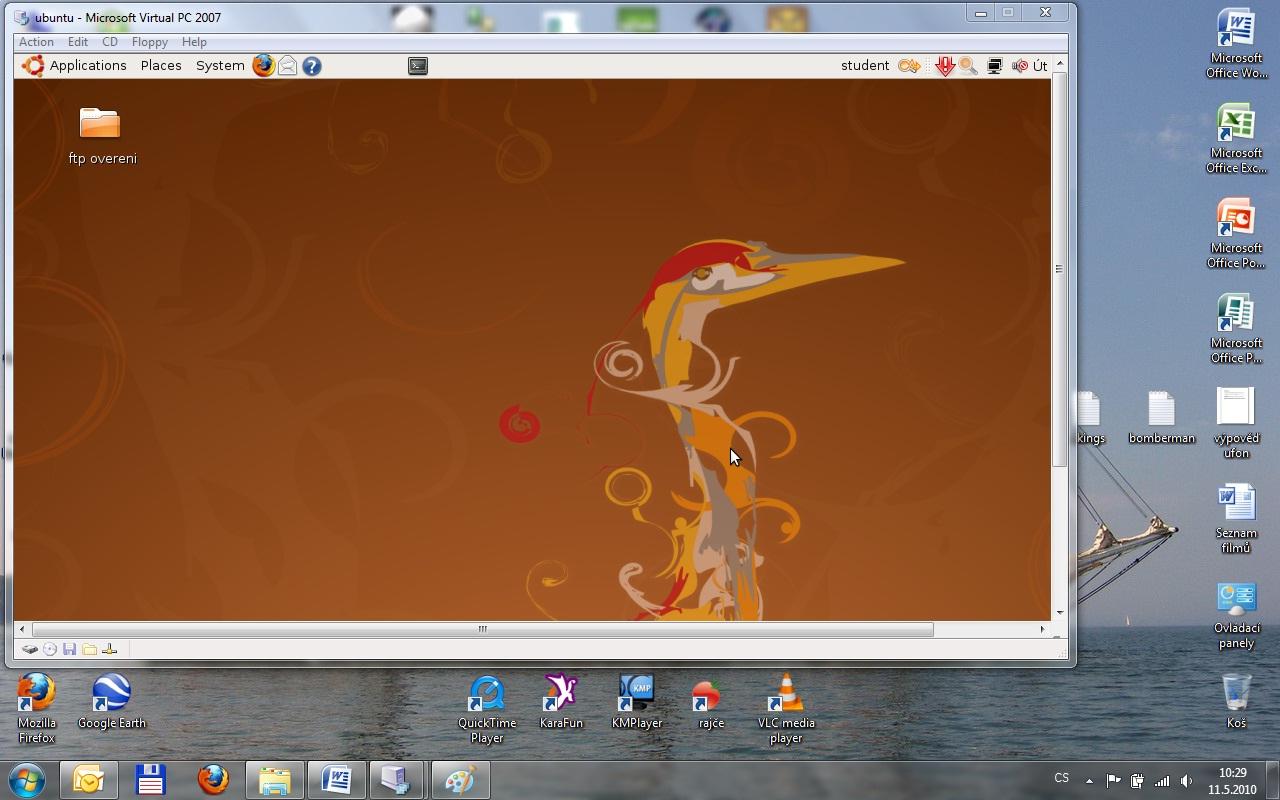Click the floppy disk app in Windows taskbar
This screenshot has height=800, width=1280.
150,780
